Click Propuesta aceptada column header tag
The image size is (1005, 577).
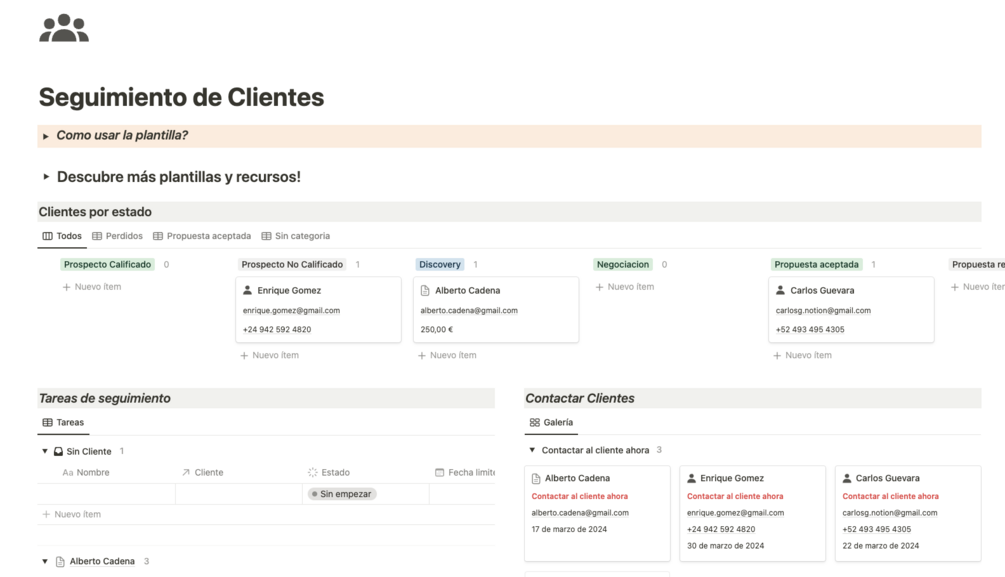pyautogui.click(x=816, y=264)
